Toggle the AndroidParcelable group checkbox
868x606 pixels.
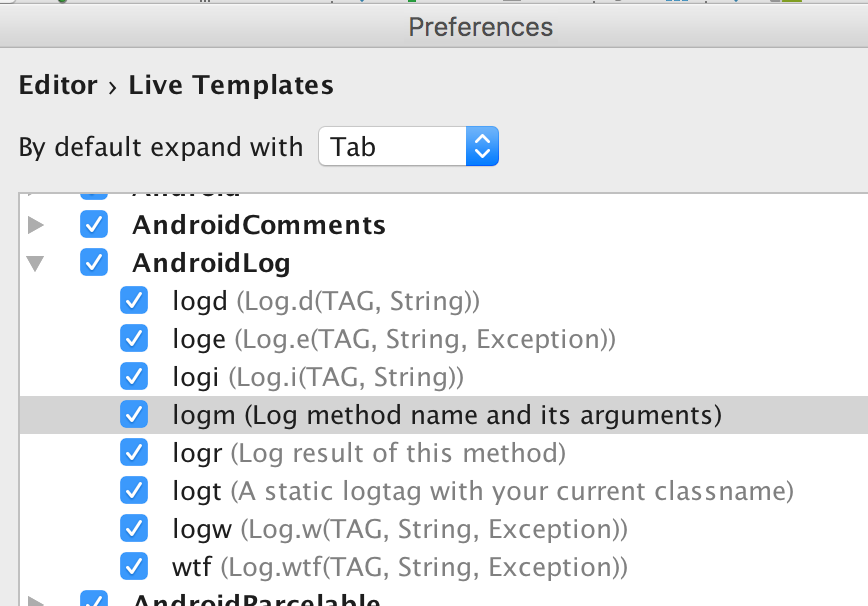94,600
